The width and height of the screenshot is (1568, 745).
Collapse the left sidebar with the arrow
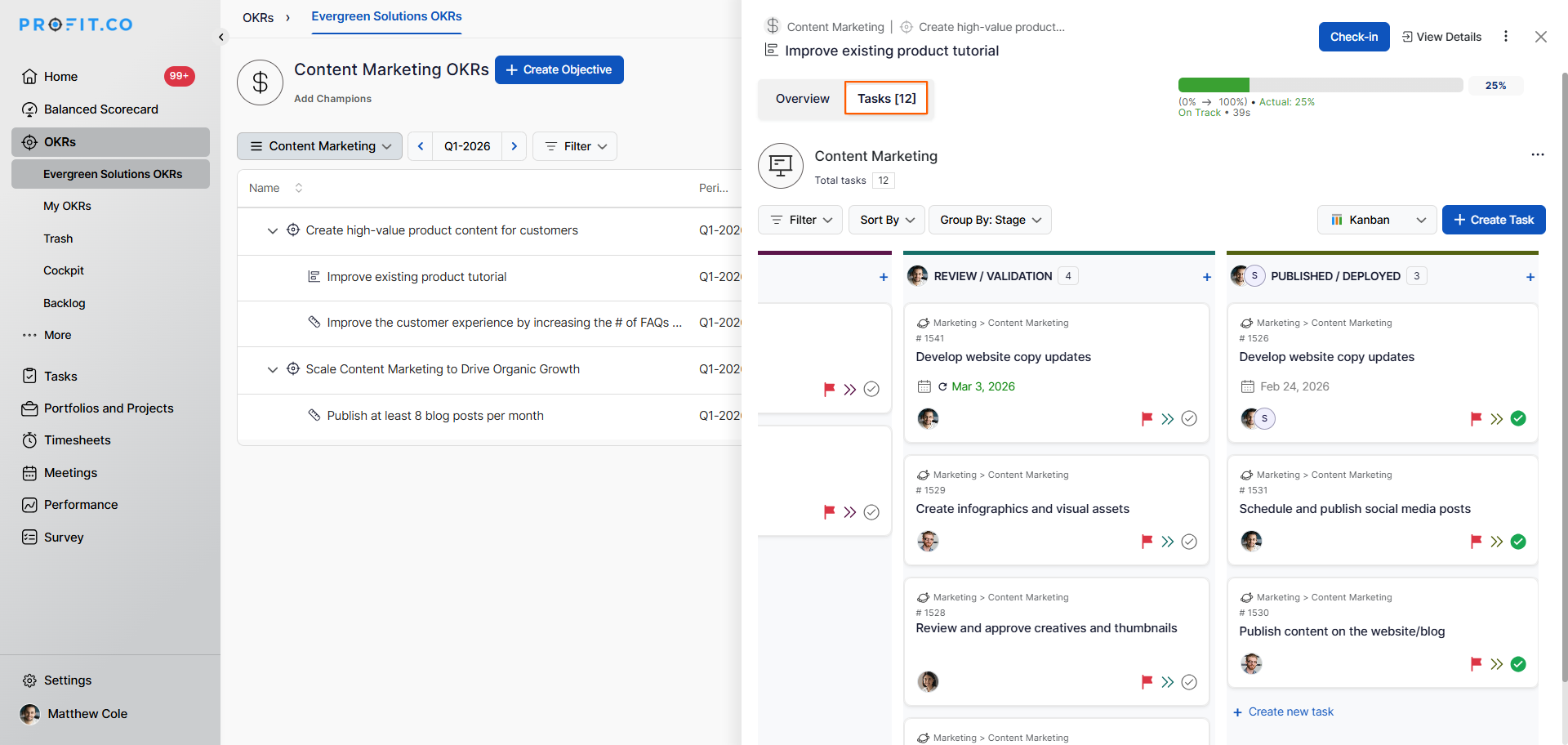(220, 37)
